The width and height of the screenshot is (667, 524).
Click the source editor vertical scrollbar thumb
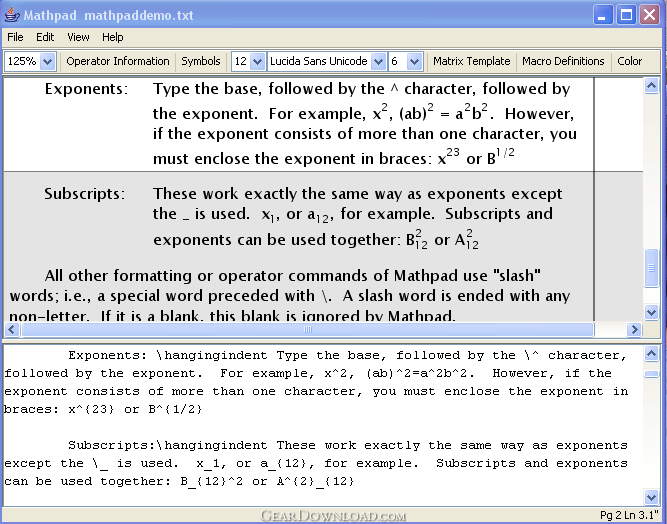[x=651, y=374]
